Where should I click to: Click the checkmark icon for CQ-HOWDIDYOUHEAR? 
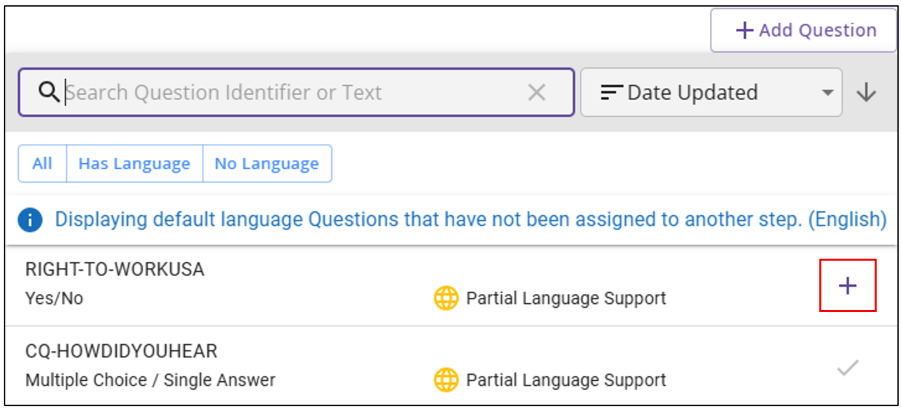(x=848, y=368)
